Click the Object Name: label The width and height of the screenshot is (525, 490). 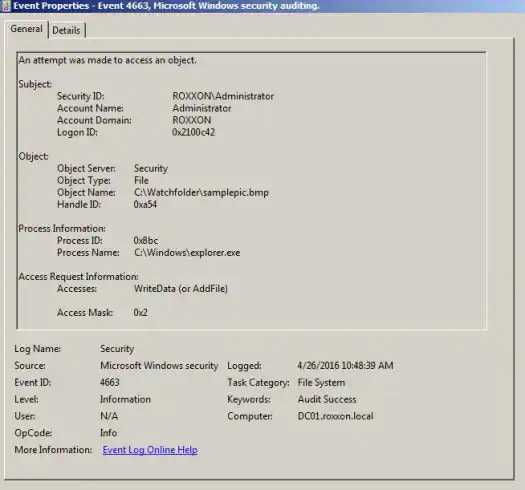coord(86,193)
